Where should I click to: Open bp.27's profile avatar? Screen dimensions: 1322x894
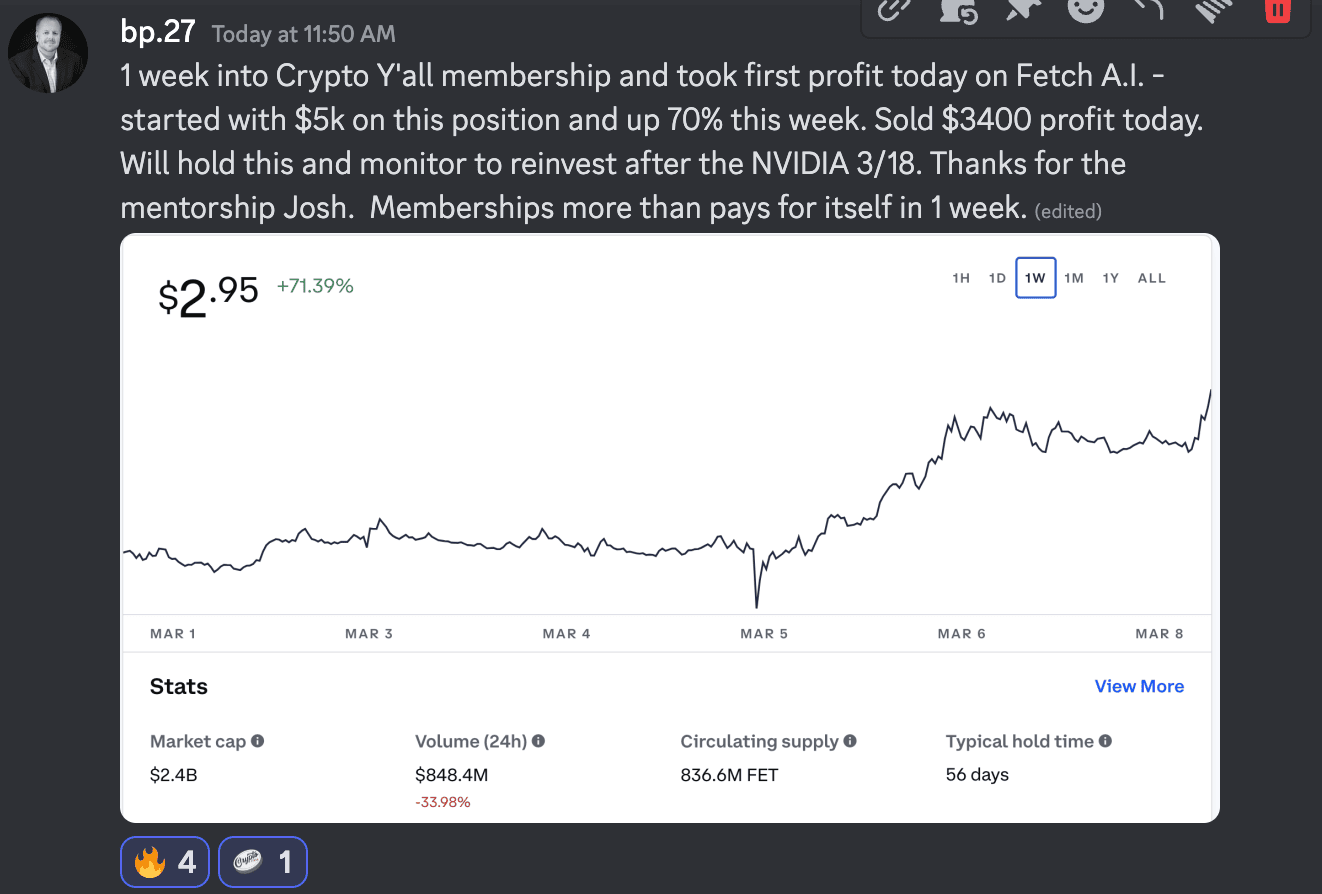point(48,53)
